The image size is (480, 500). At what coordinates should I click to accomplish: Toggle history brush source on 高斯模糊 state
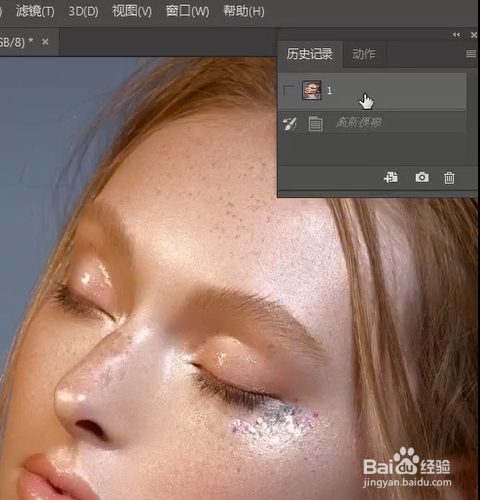pyautogui.click(x=289, y=124)
